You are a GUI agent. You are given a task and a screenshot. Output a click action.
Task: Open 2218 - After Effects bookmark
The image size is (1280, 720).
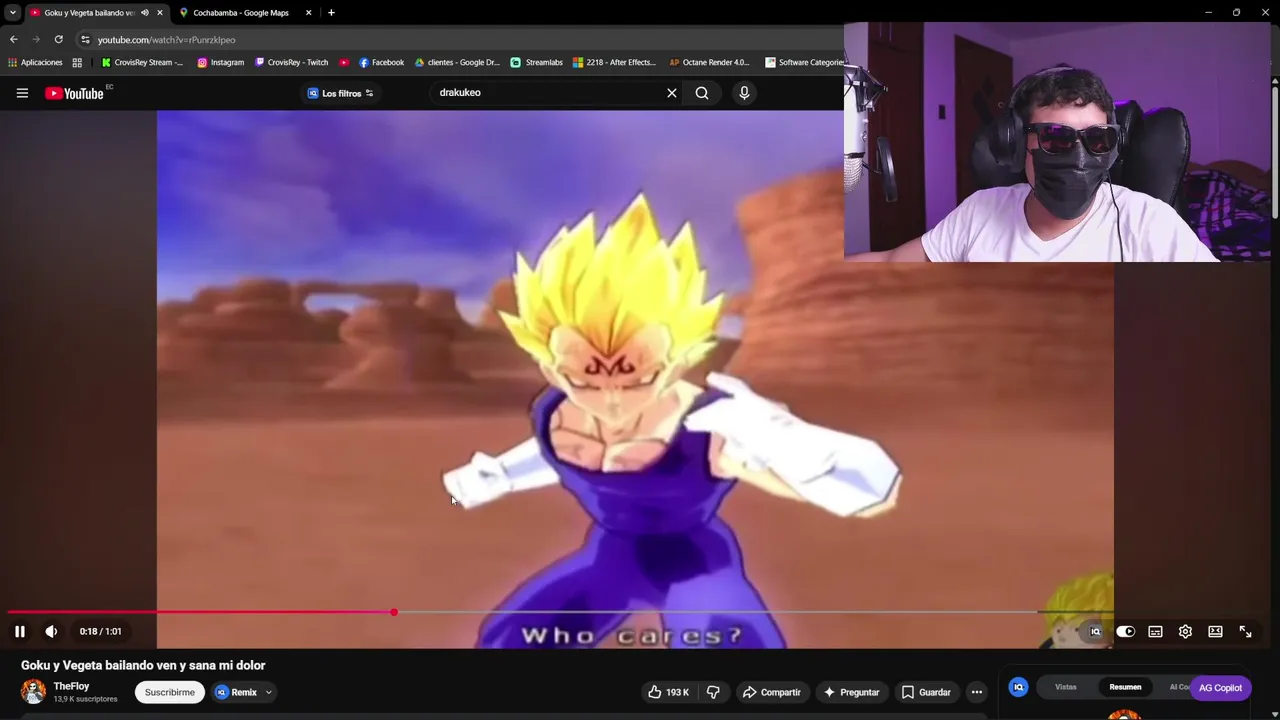pyautogui.click(x=614, y=62)
